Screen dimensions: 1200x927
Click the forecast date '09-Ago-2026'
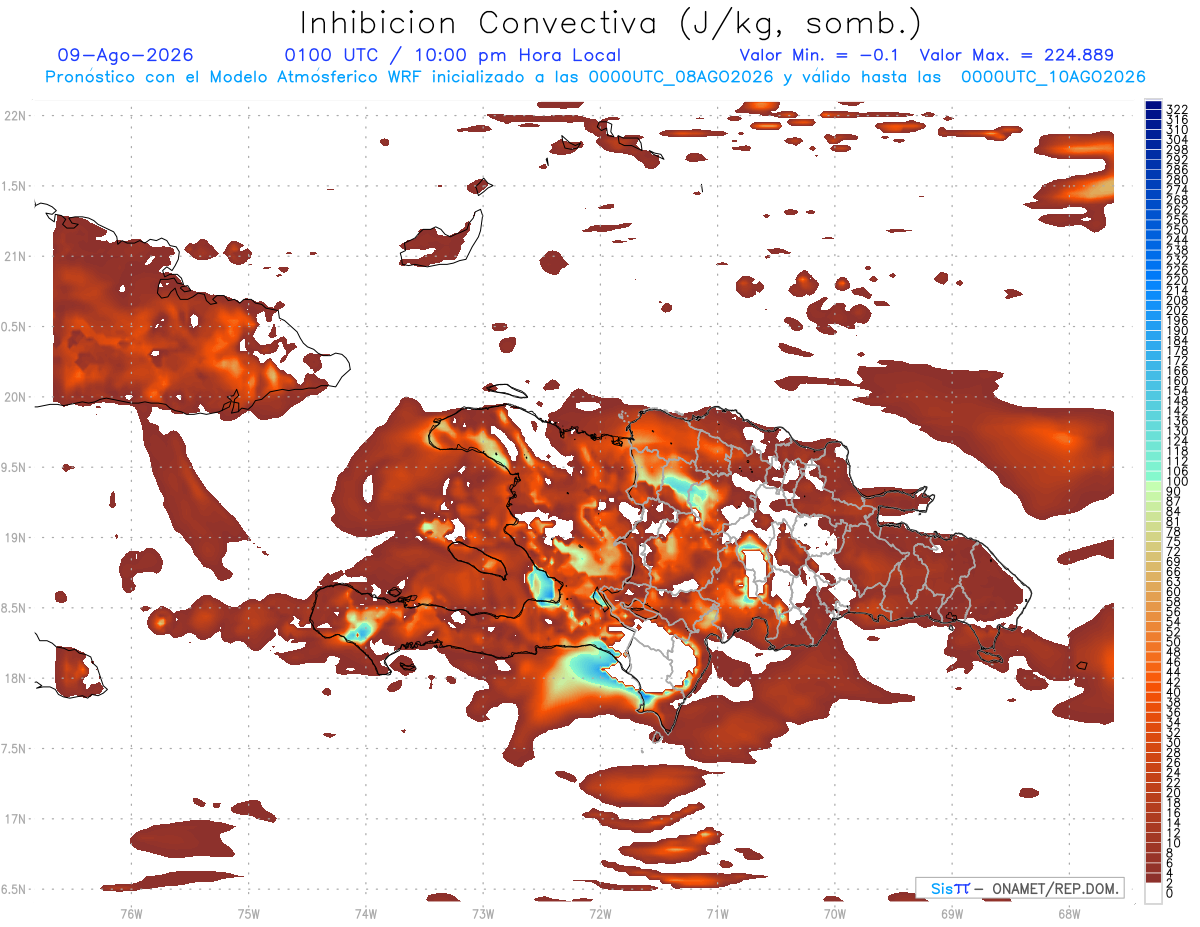pos(126,56)
